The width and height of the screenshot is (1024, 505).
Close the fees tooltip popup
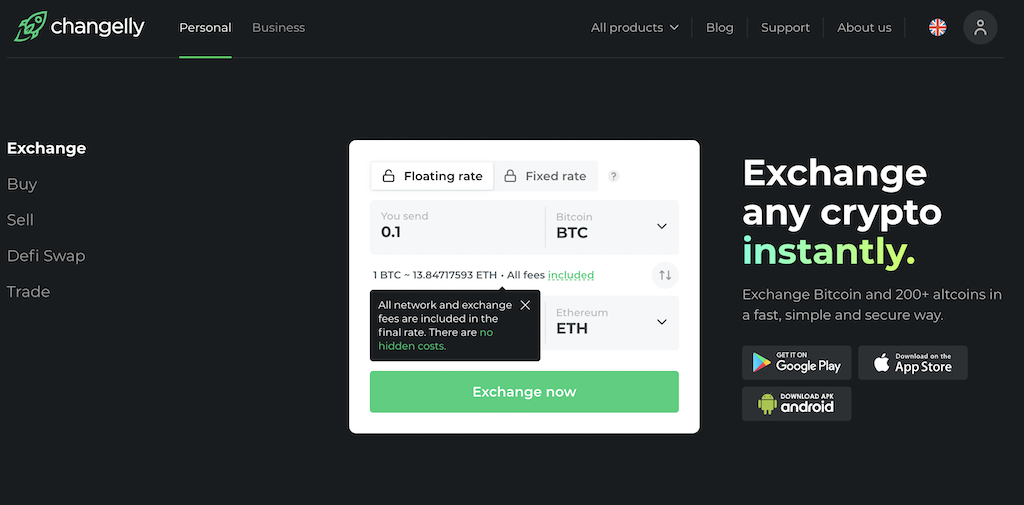point(525,305)
